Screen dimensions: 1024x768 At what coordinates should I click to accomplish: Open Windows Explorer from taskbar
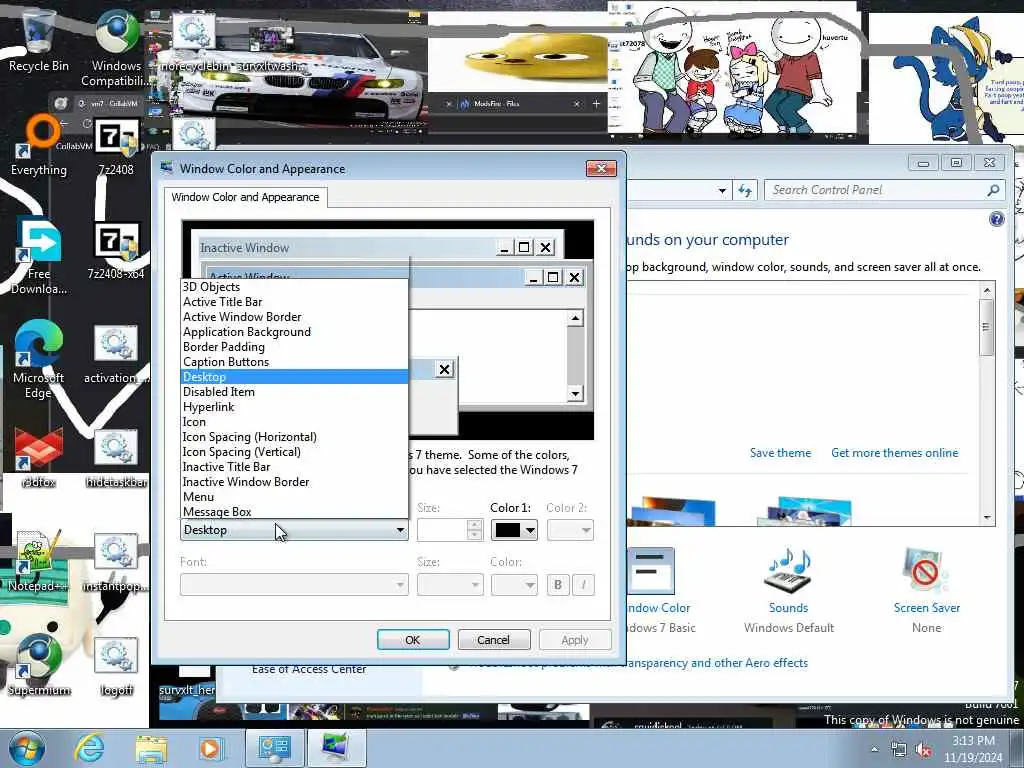click(151, 748)
